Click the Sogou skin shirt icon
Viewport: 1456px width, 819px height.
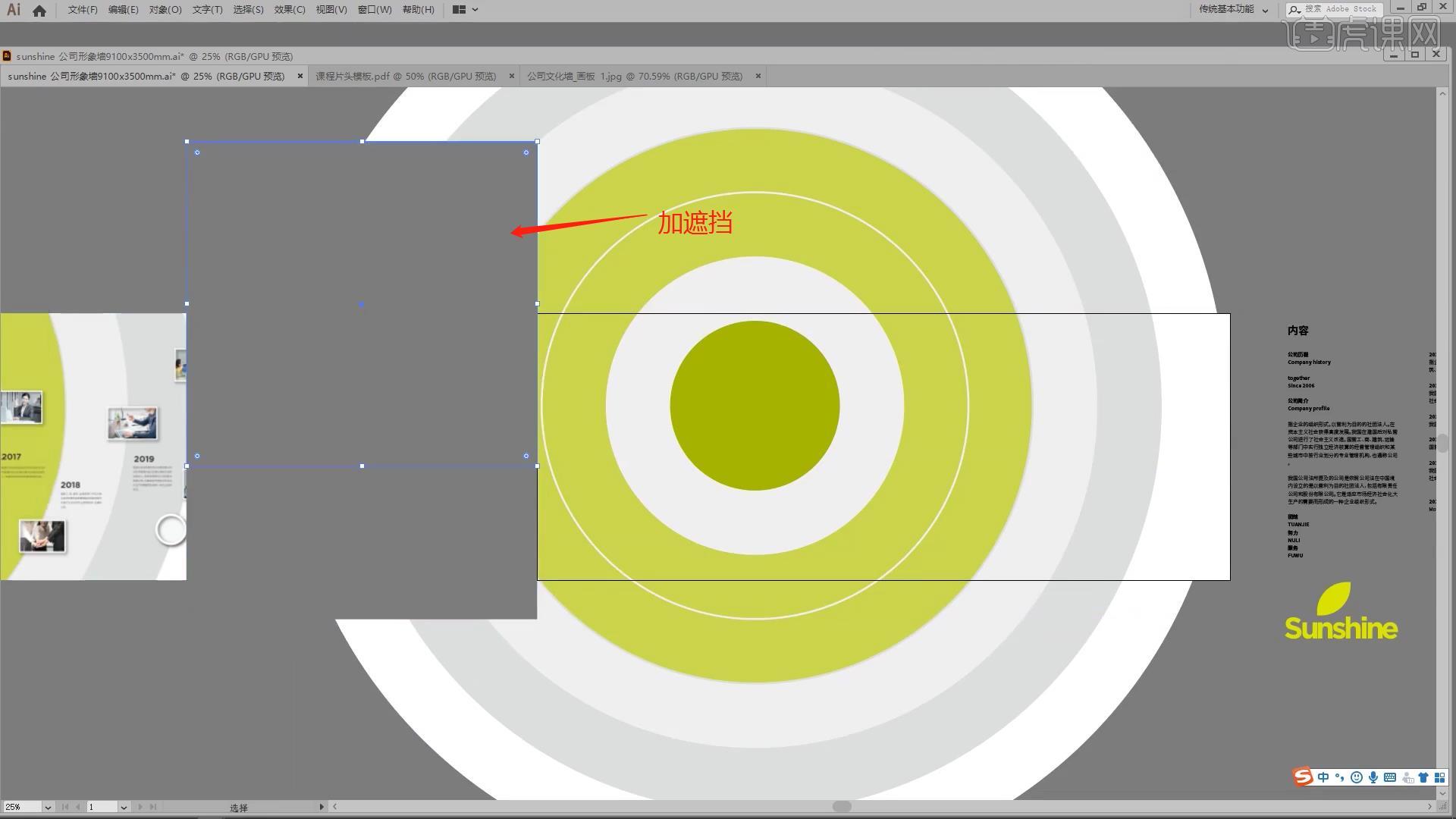coord(1423,777)
